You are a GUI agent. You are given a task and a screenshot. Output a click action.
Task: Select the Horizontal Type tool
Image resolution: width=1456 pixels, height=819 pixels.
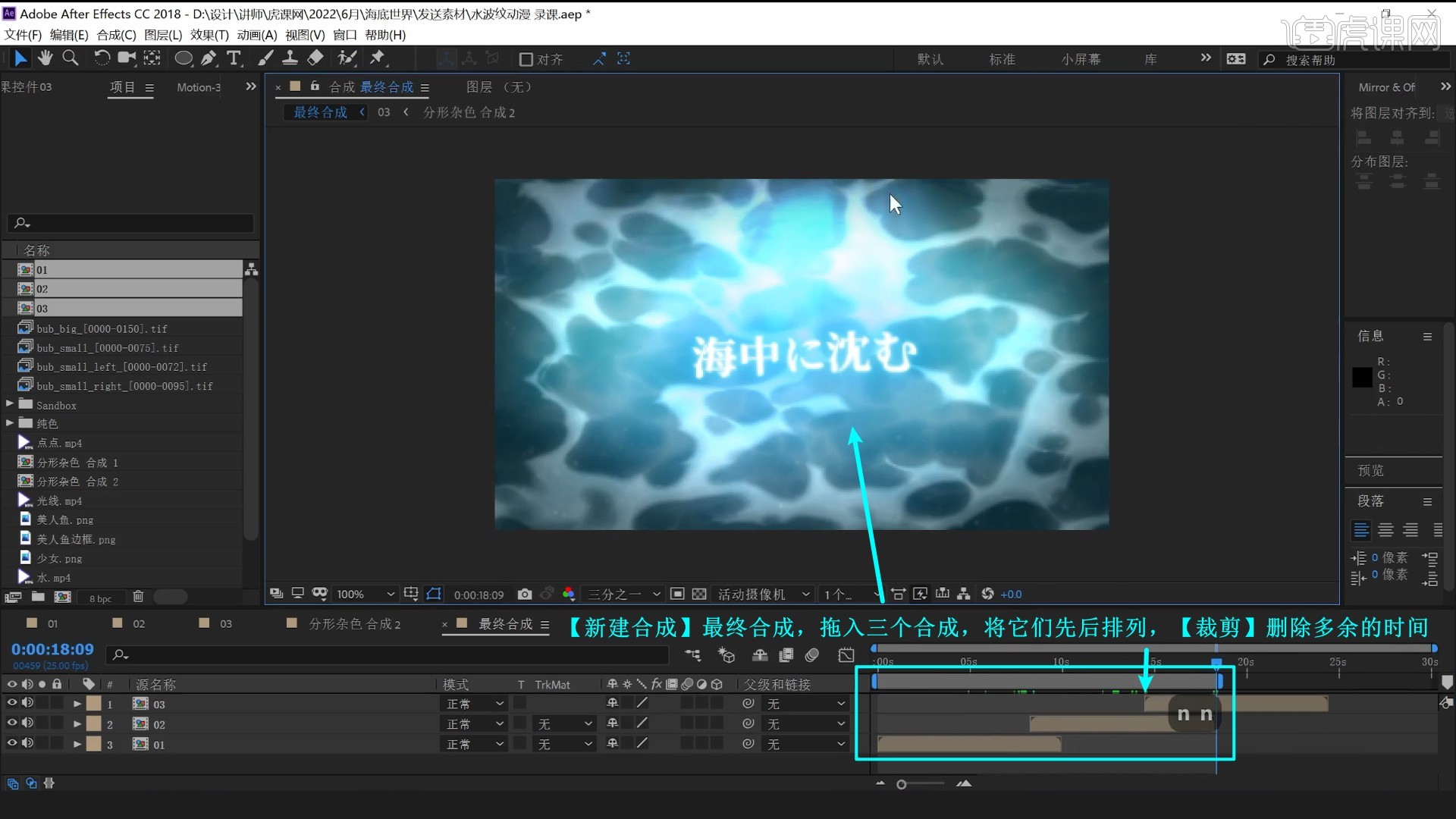coord(234,58)
